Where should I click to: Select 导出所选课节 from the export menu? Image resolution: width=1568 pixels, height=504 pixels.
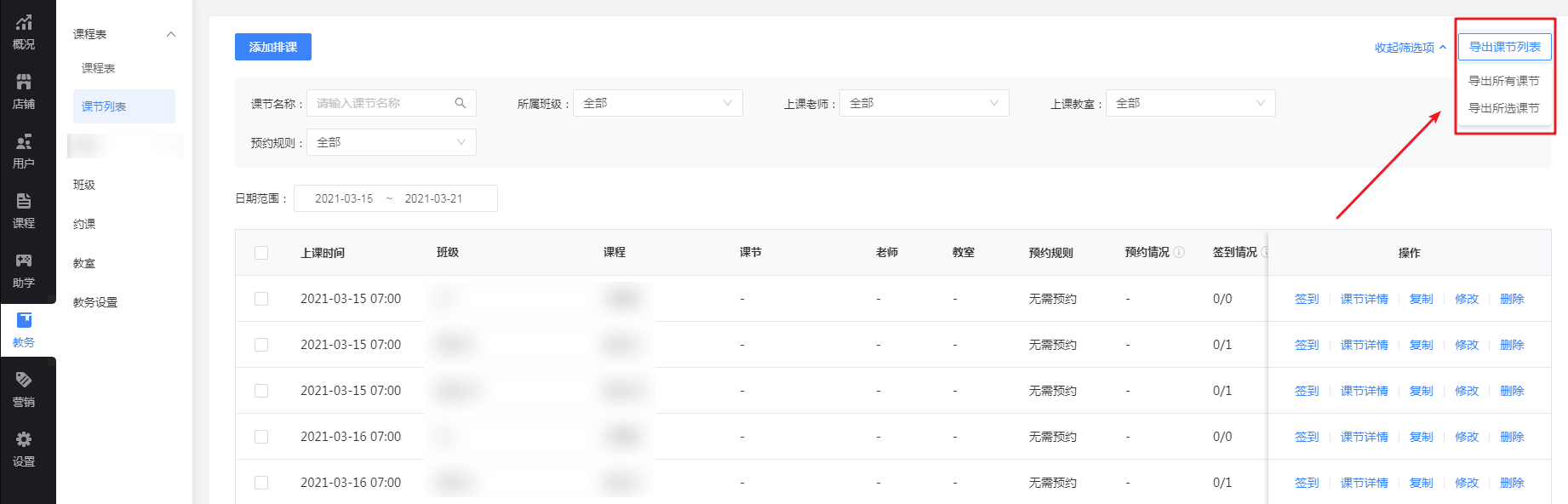1503,108
